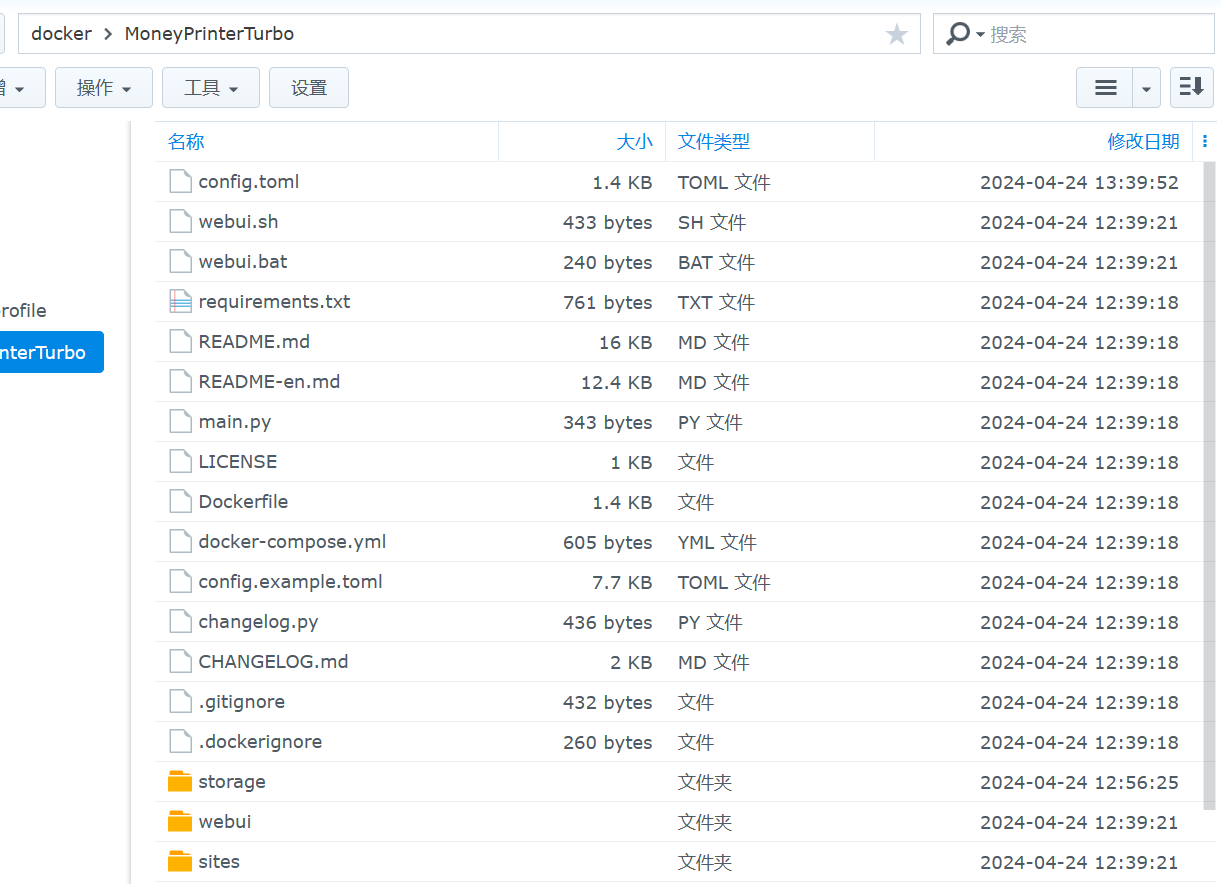
Task: Click the file icon beside .dockerignore
Action: tap(180, 742)
